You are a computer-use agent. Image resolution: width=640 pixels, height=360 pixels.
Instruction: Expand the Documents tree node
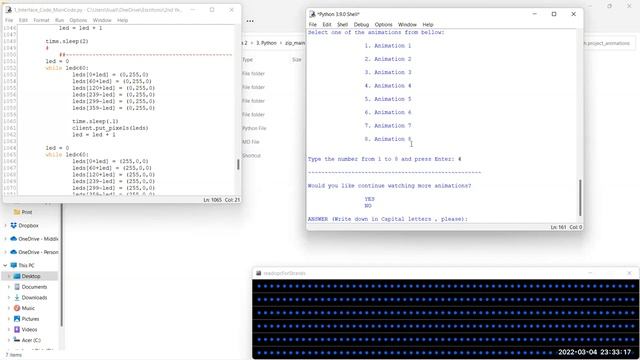pos(9,287)
